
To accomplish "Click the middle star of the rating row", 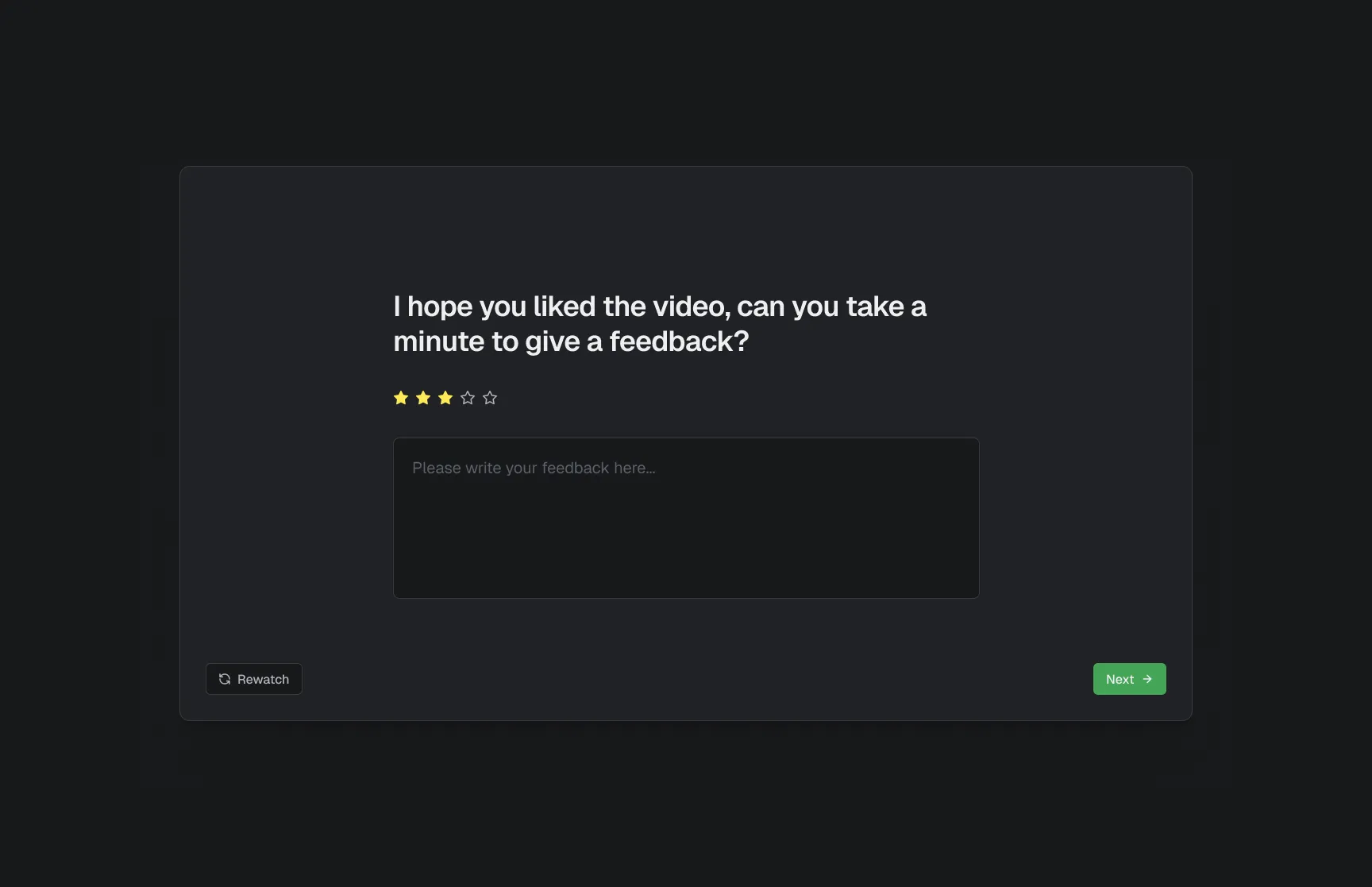I will pos(445,398).
